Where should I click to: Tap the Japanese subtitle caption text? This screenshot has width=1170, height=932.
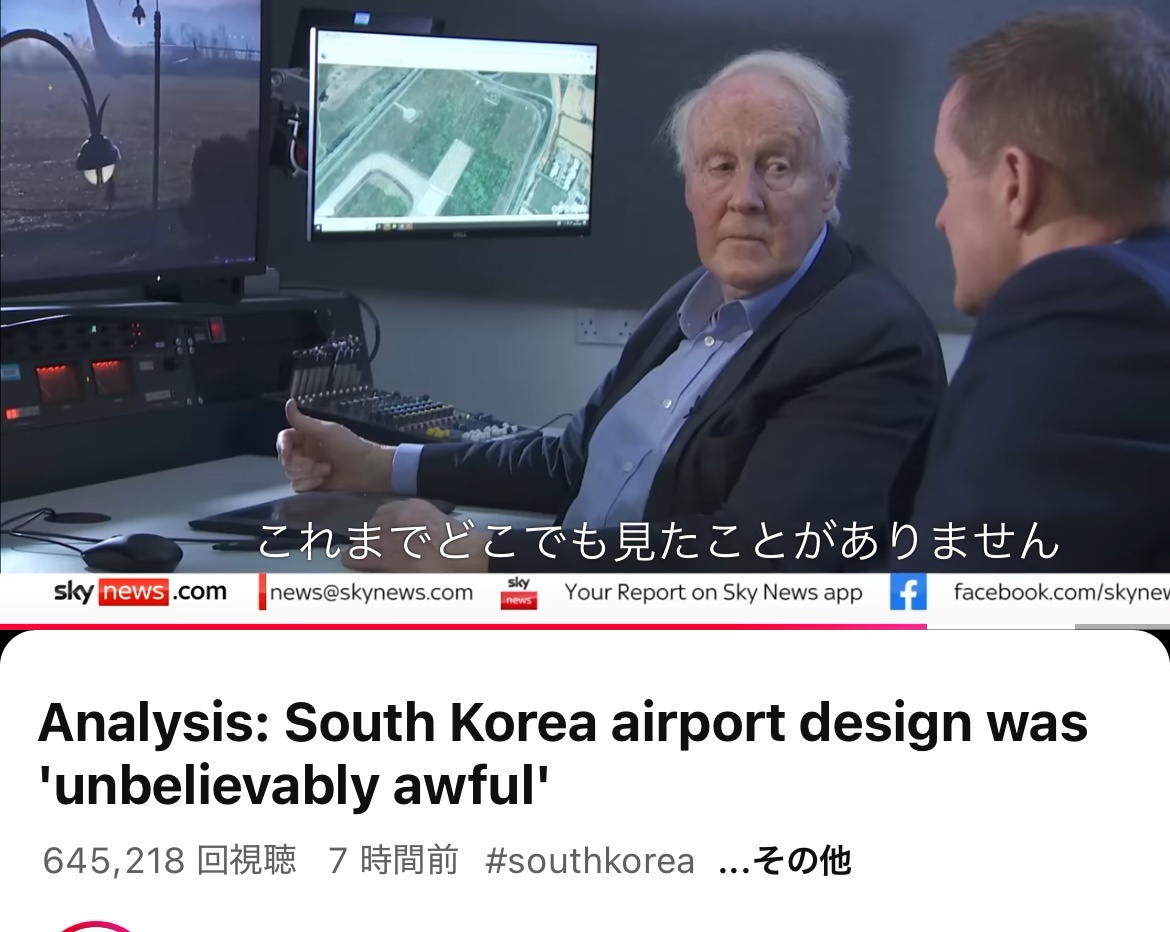658,541
